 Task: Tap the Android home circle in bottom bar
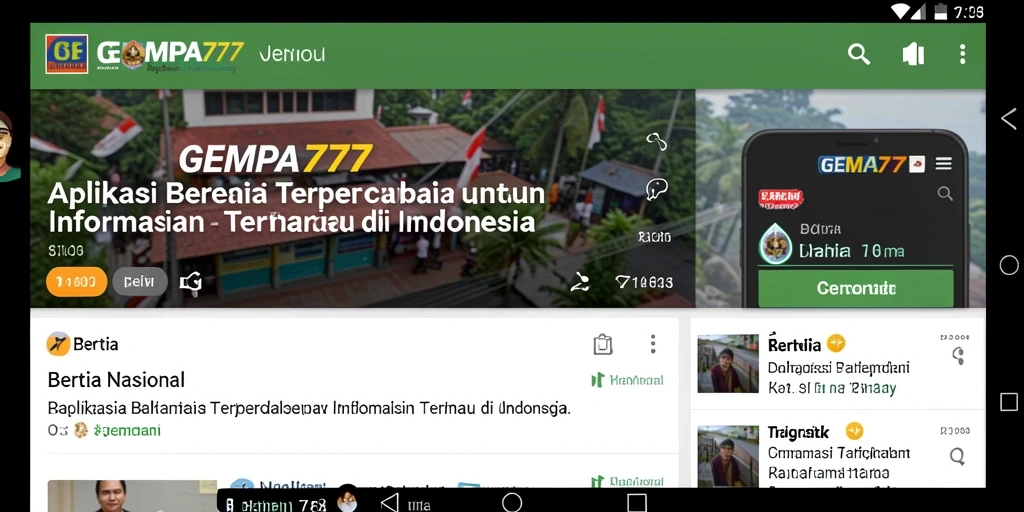pyautogui.click(x=512, y=502)
